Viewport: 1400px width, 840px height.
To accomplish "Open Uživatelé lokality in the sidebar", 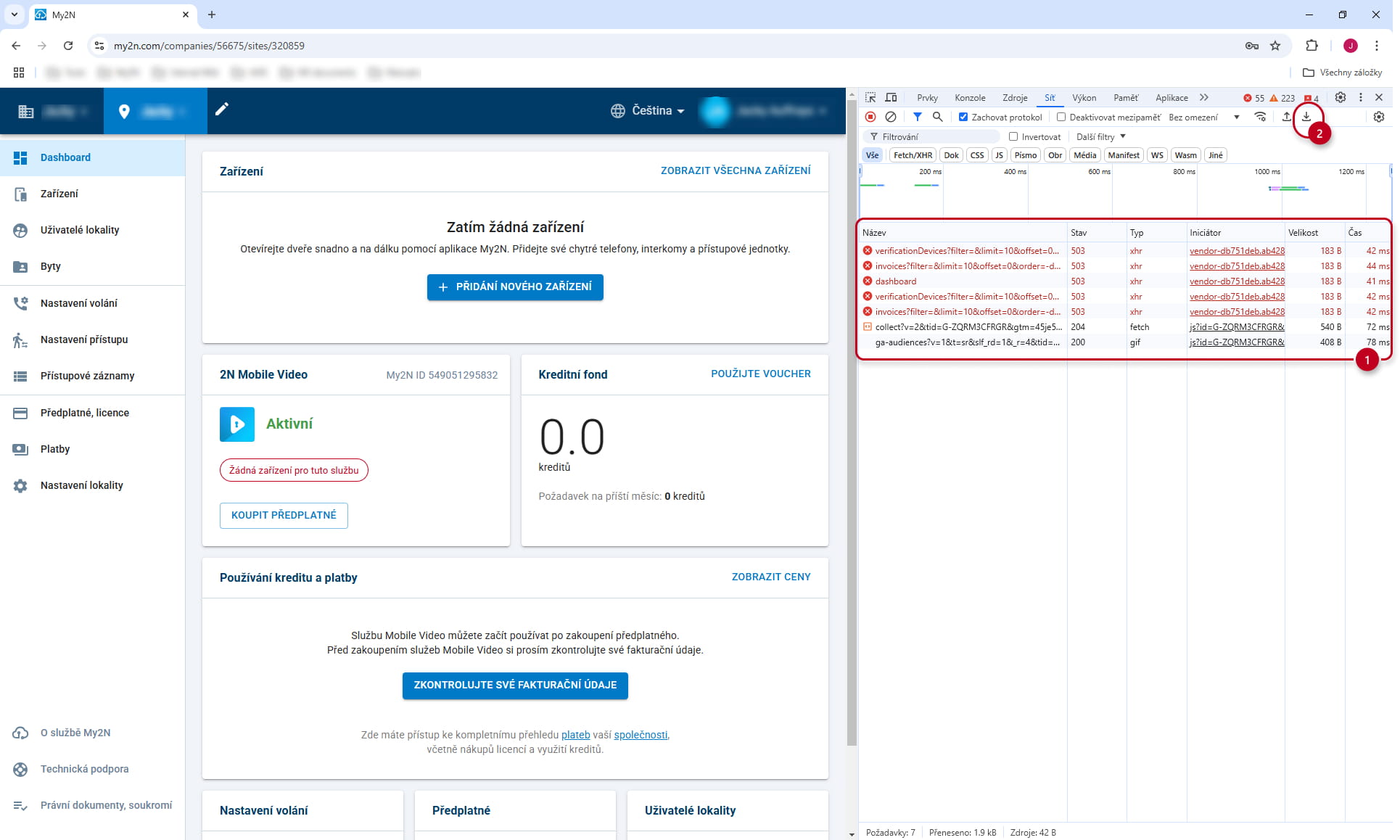I will tap(93, 230).
